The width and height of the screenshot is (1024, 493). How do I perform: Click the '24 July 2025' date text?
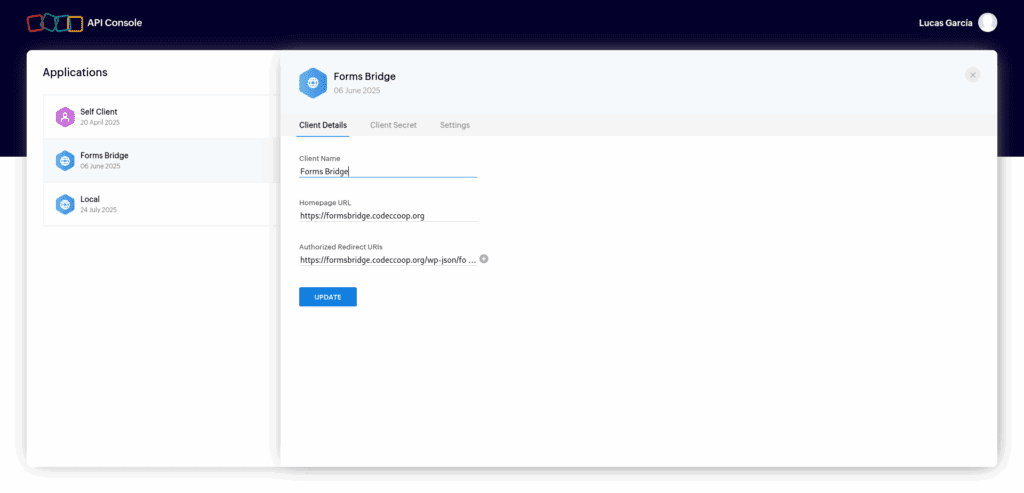pyautogui.click(x=99, y=210)
